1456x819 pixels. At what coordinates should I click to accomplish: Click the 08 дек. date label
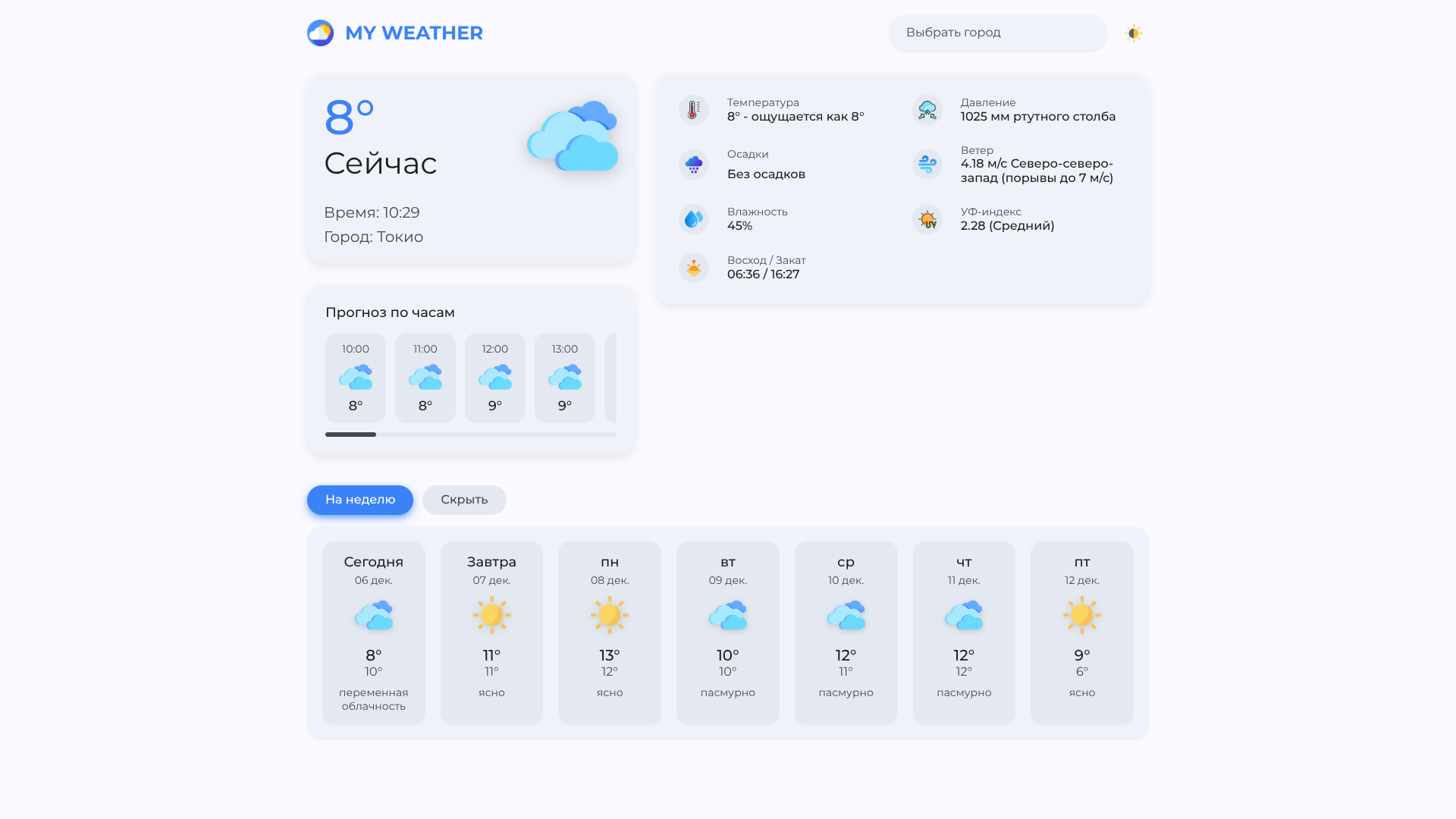pos(610,580)
